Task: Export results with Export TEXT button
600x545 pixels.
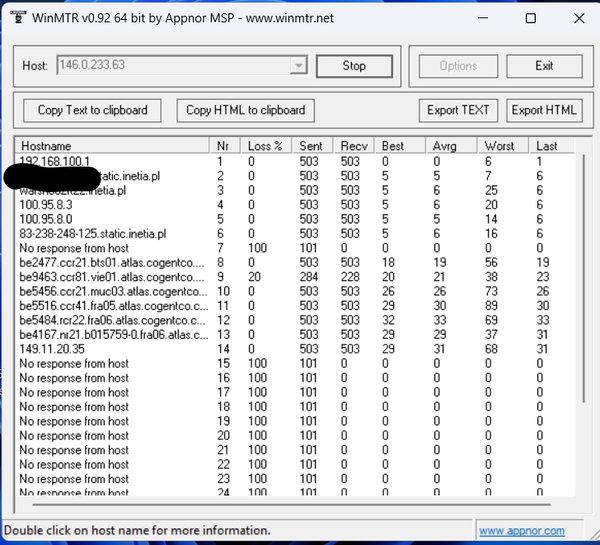Action: click(458, 110)
